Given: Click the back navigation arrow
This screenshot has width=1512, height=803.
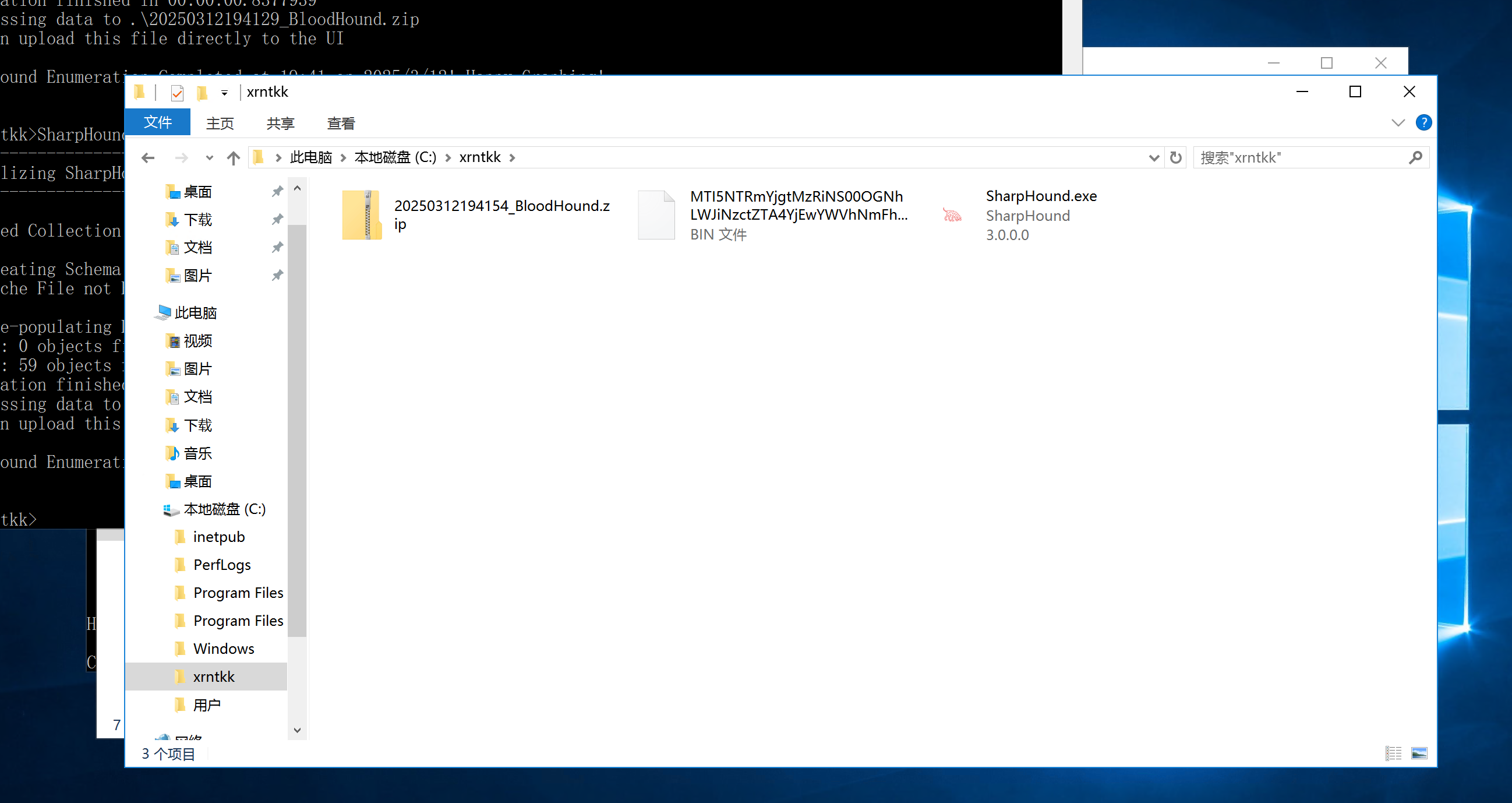Looking at the screenshot, I should [x=149, y=157].
